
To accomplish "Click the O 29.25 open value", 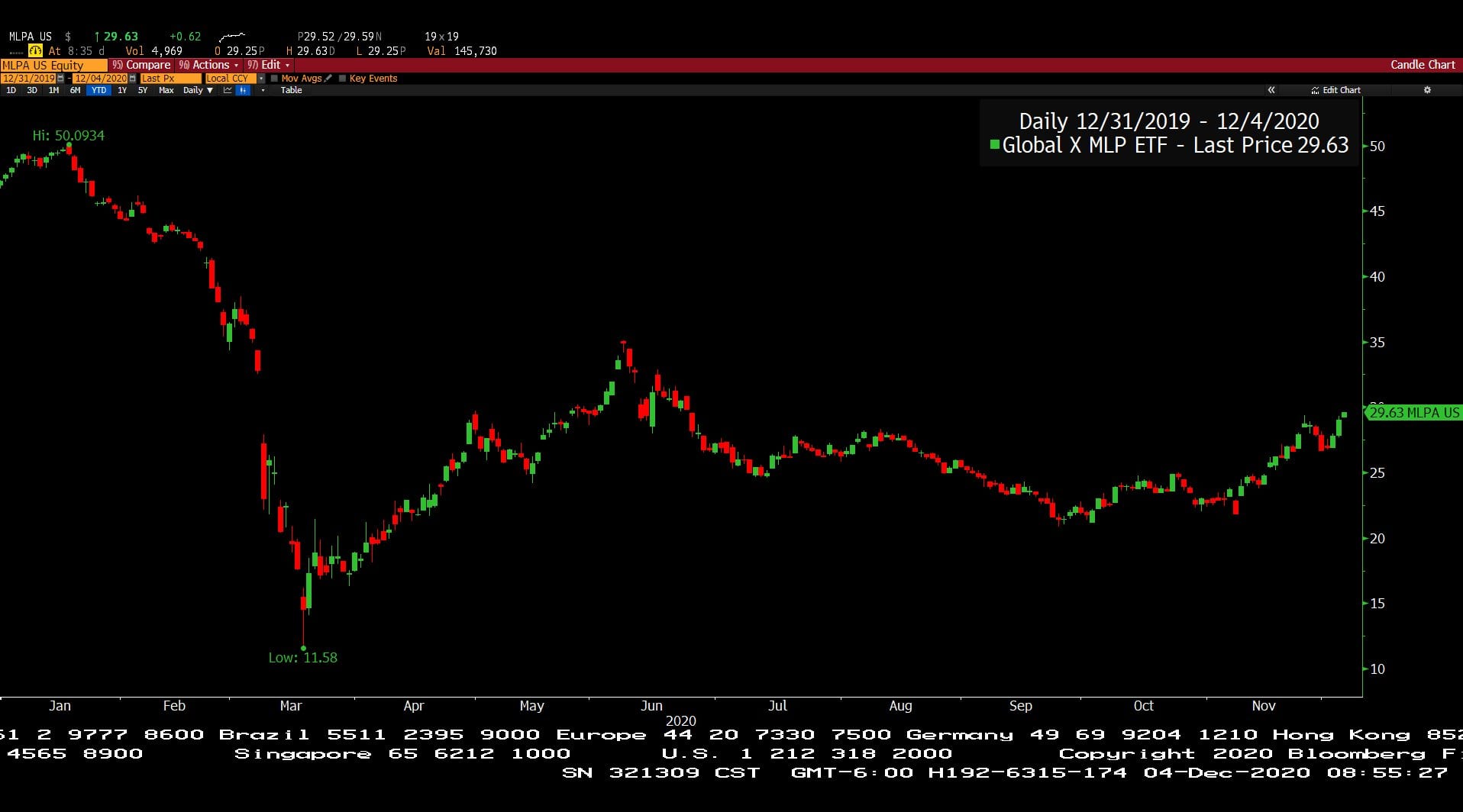I will click(240, 51).
